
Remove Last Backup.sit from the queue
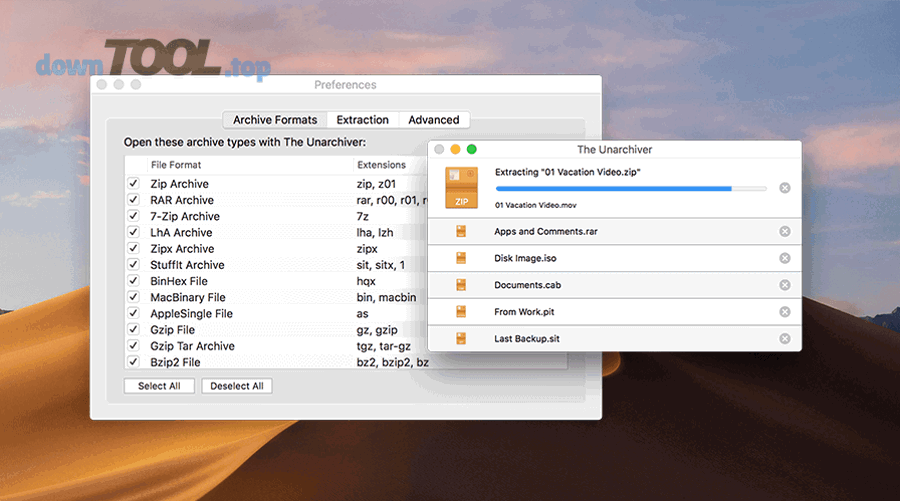785,339
